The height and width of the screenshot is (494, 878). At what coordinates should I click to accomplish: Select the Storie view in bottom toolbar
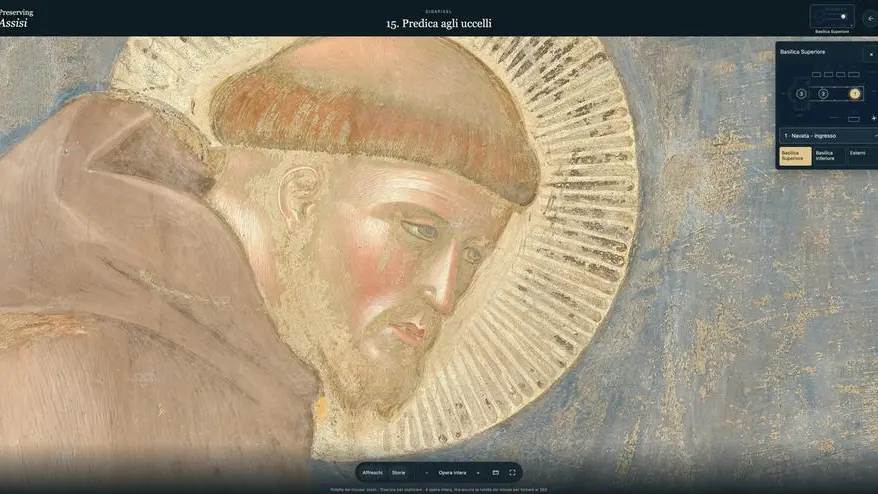[x=399, y=473]
